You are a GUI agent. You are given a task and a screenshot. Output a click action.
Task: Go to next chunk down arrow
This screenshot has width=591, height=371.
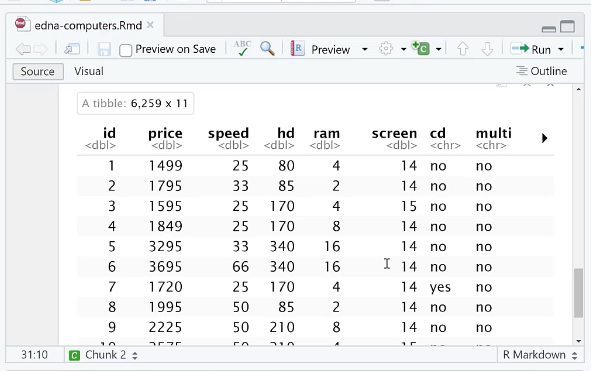[x=487, y=49]
